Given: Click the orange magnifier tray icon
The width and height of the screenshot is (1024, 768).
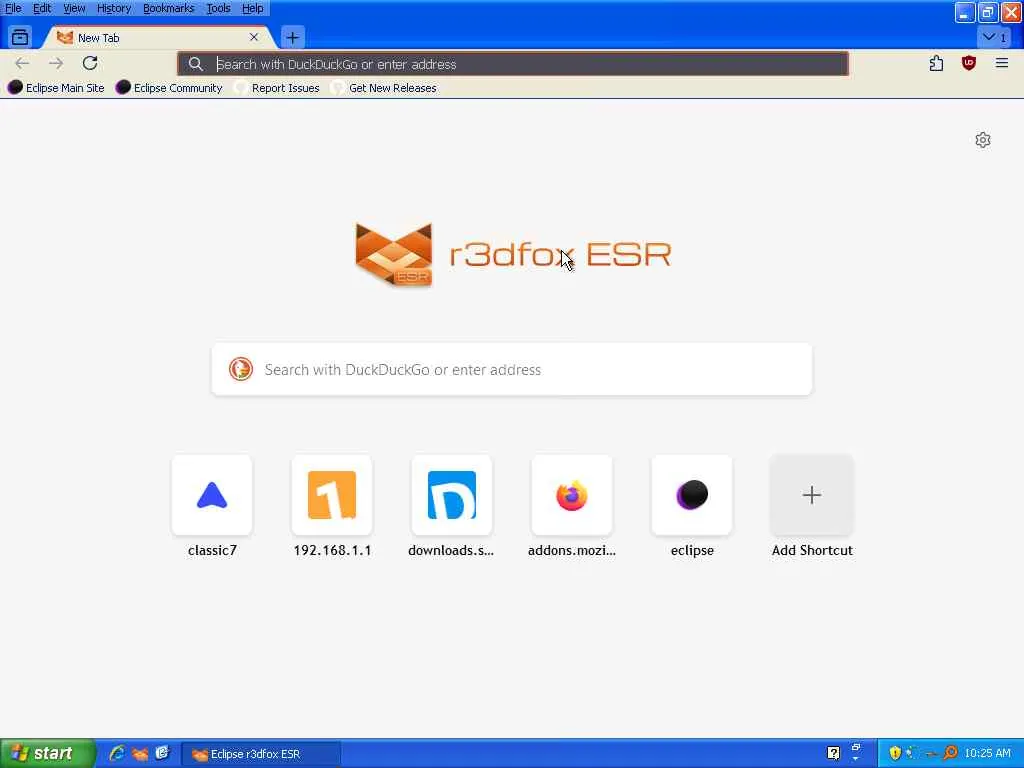Looking at the screenshot, I should point(950,754).
